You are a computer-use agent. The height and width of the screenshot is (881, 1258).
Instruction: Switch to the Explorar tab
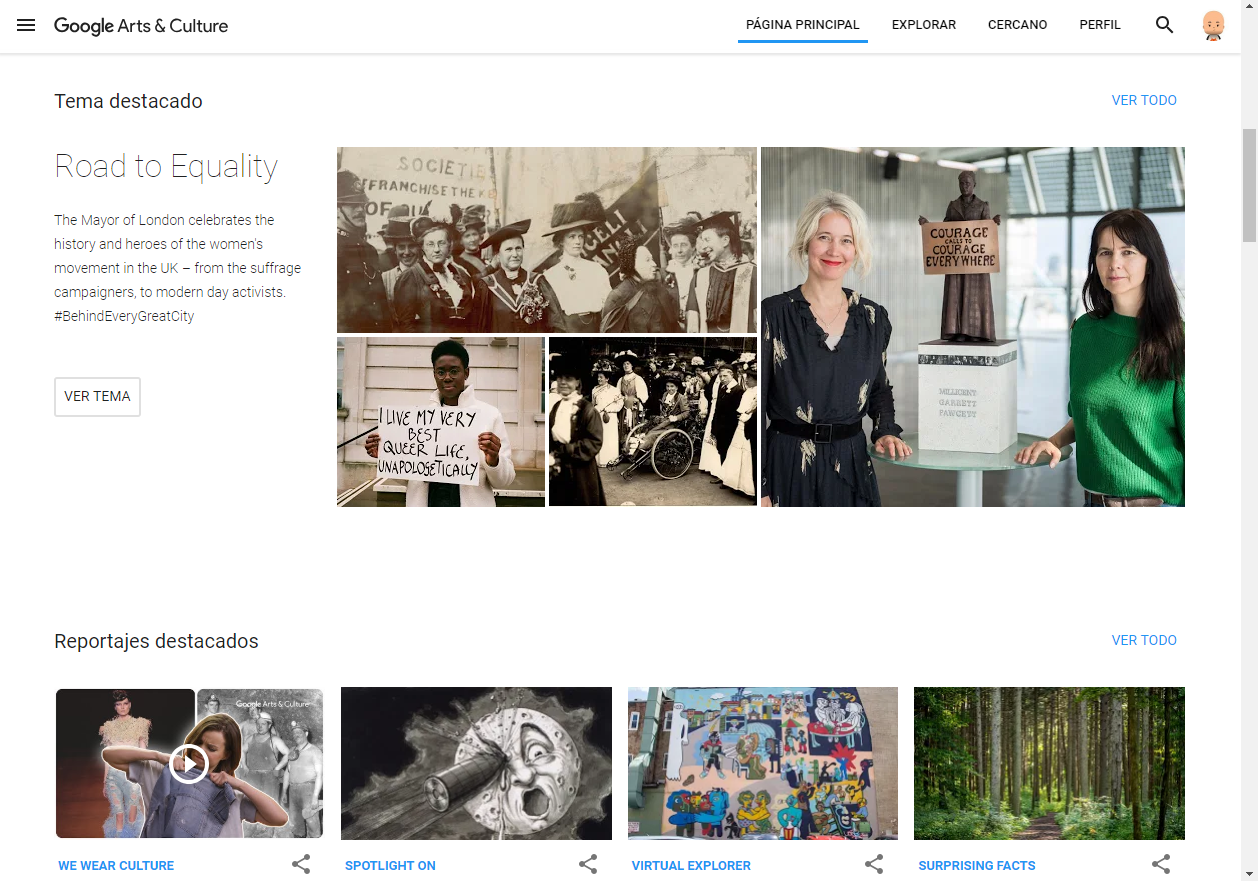923,25
